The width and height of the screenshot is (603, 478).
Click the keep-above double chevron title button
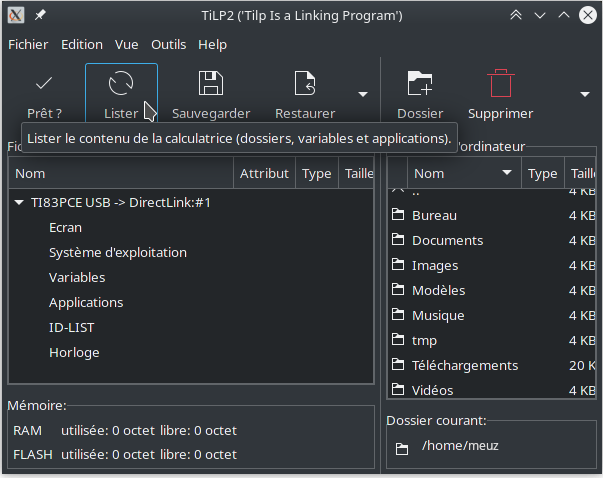coord(516,15)
